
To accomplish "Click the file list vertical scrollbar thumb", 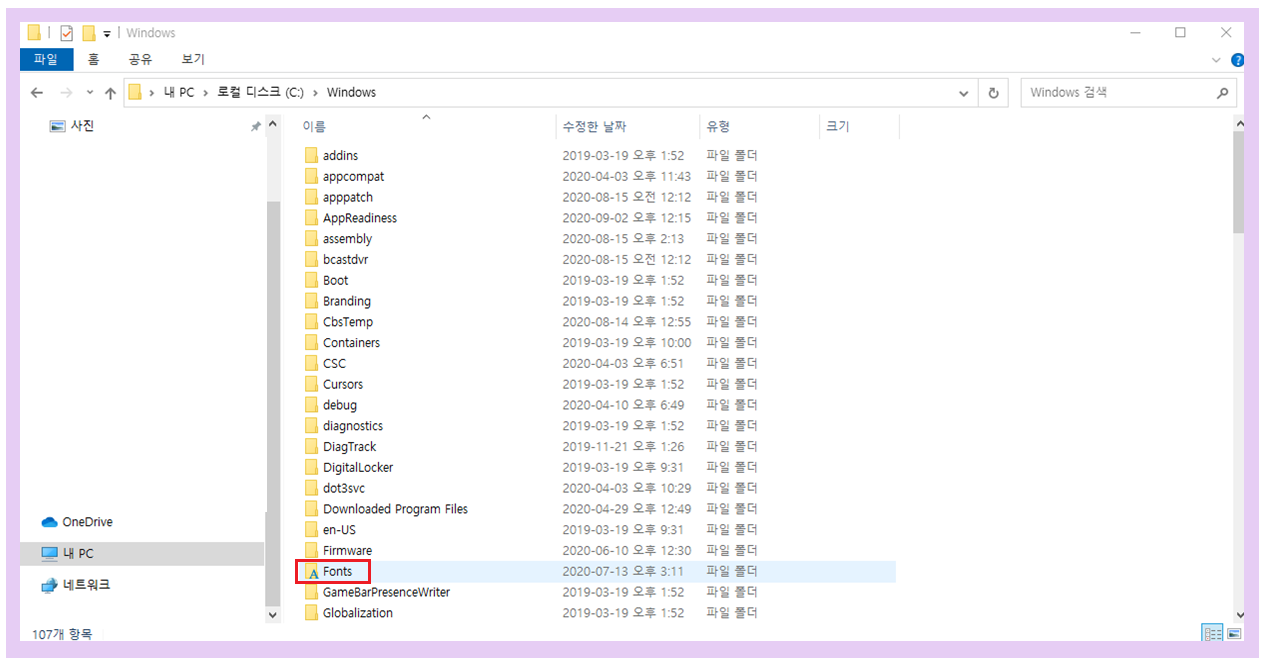I will (1238, 182).
